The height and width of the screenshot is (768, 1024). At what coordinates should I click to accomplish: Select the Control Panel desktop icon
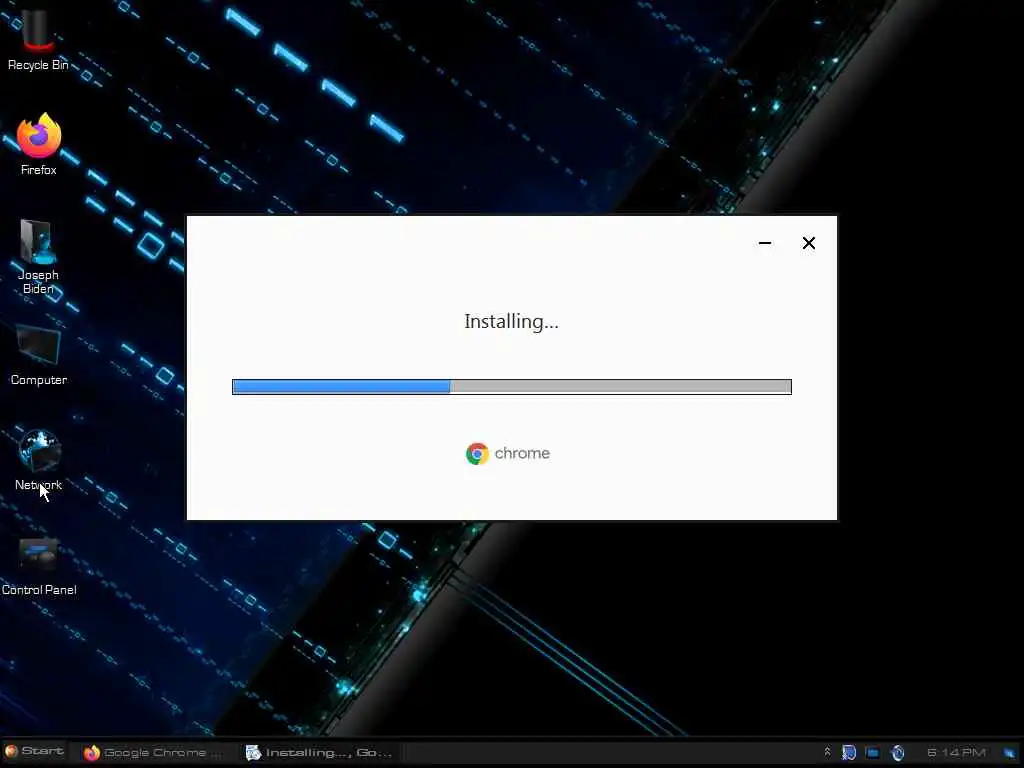click(39, 566)
